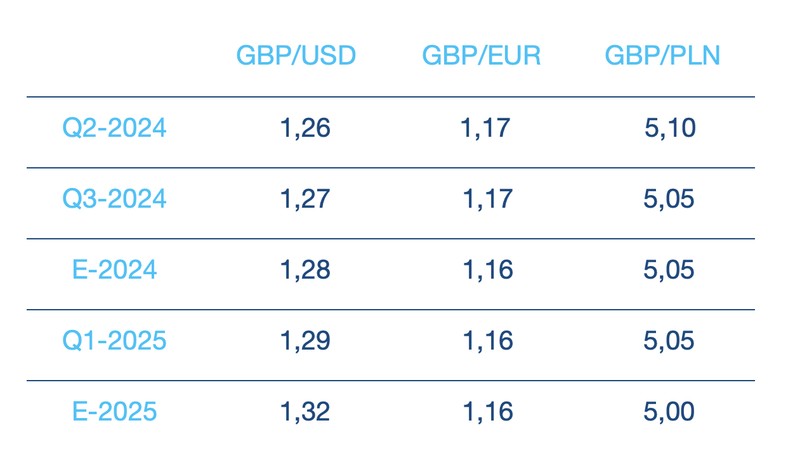Click the GBP/PLN value 5,05 in Q1-2025 row
Screen dimensions: 788x475
tap(669, 341)
